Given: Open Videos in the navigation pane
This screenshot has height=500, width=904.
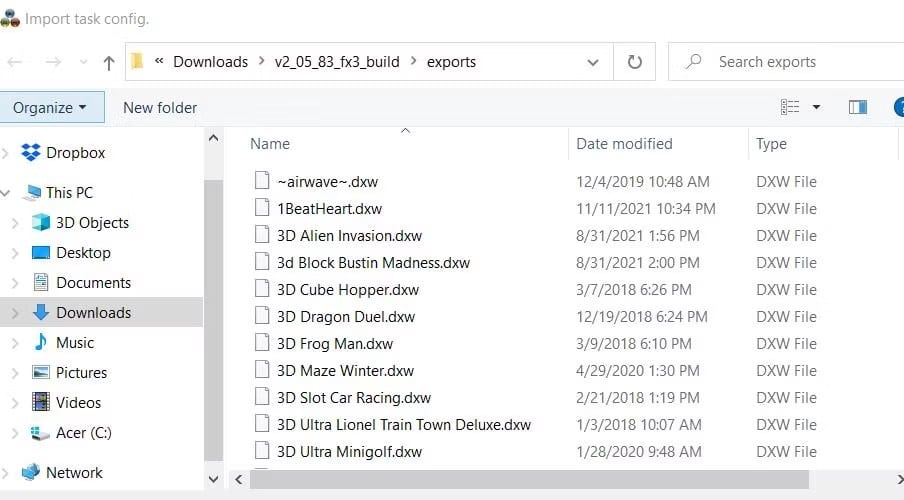Looking at the screenshot, I should [78, 403].
